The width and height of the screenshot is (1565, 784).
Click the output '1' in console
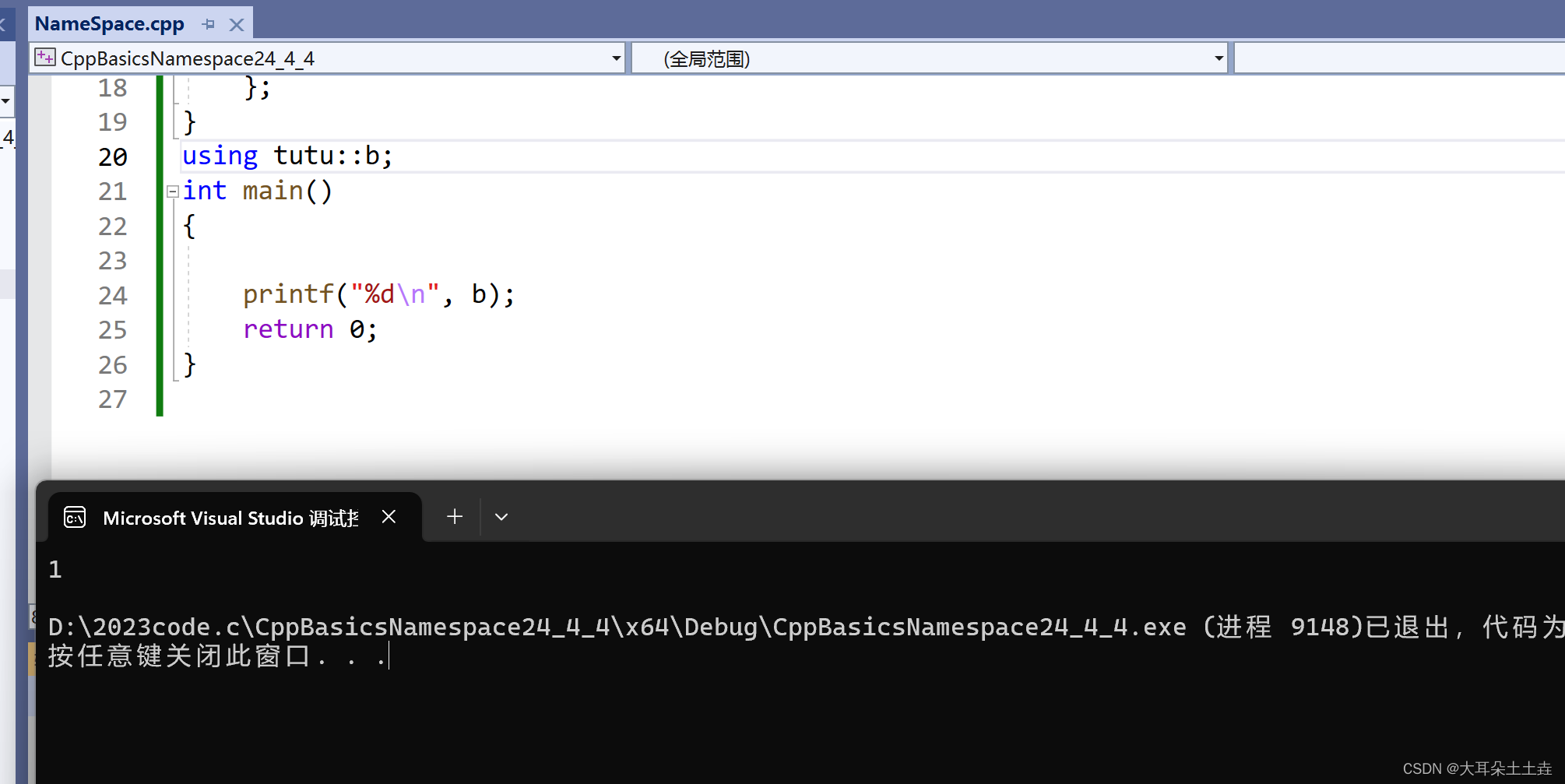(55, 569)
